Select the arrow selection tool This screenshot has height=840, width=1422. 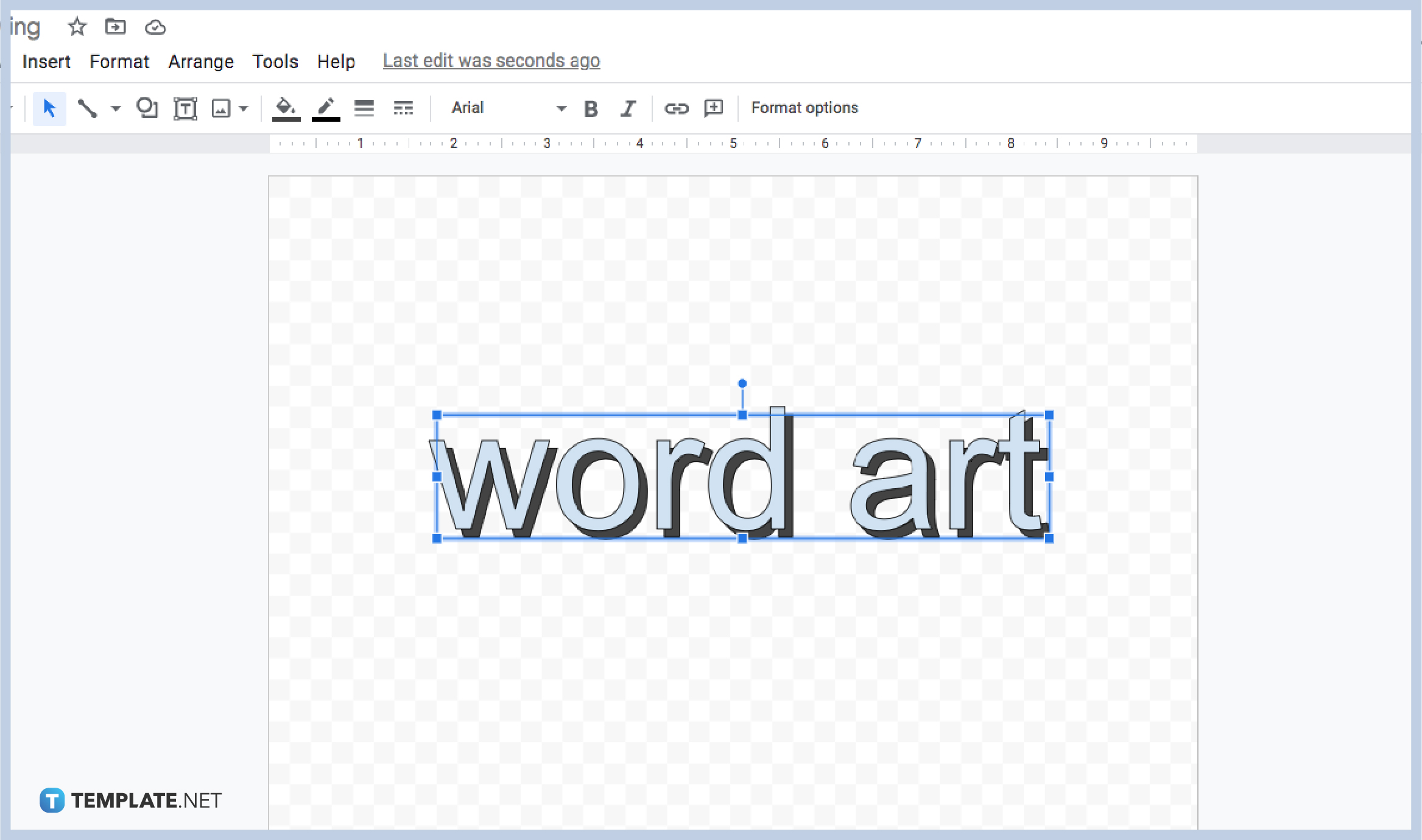click(49, 108)
